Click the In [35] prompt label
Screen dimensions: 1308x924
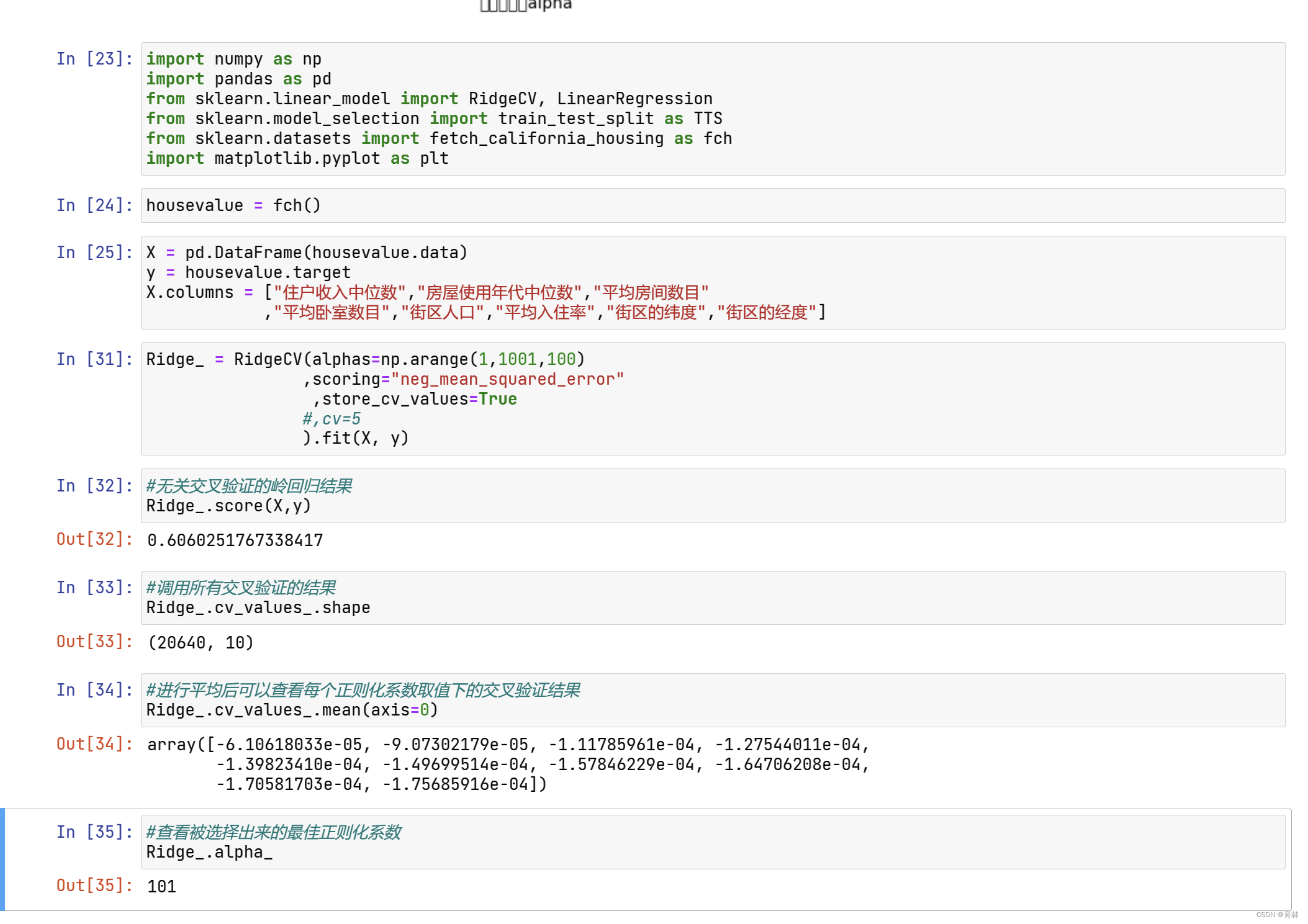[x=94, y=832]
